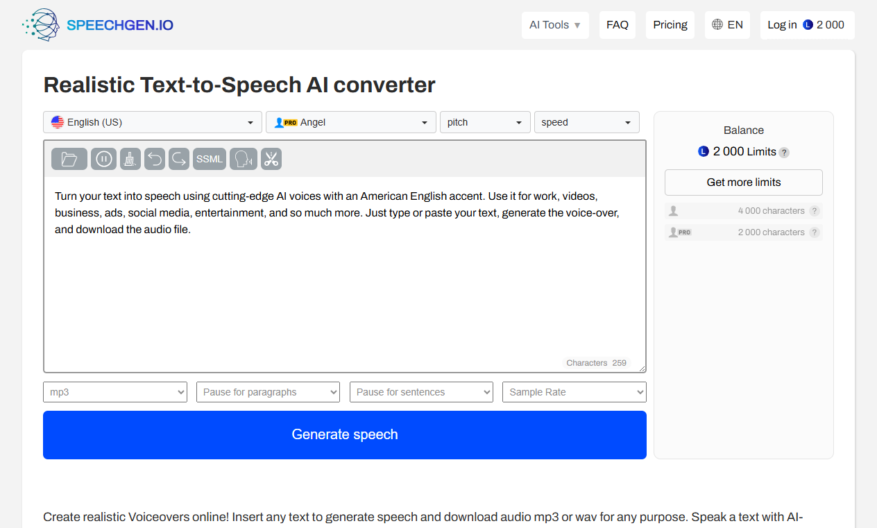Open the SSML tags tool
The image size is (877, 528).
209,159
